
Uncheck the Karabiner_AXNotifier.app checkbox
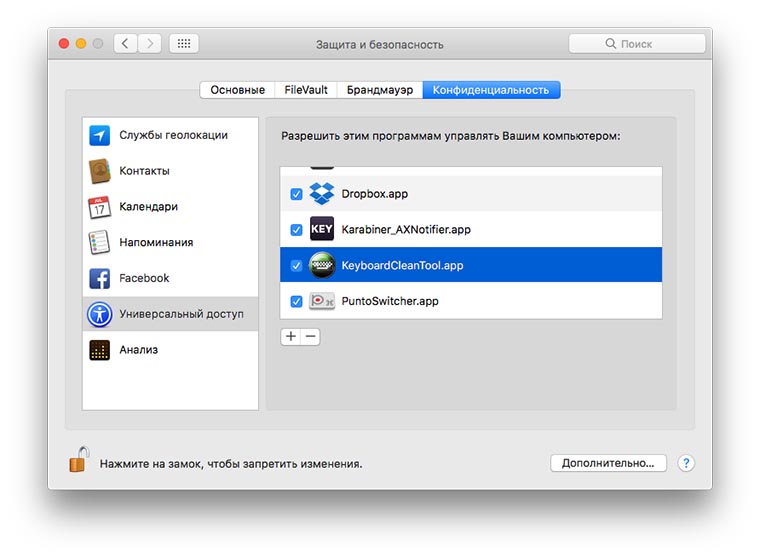point(296,229)
